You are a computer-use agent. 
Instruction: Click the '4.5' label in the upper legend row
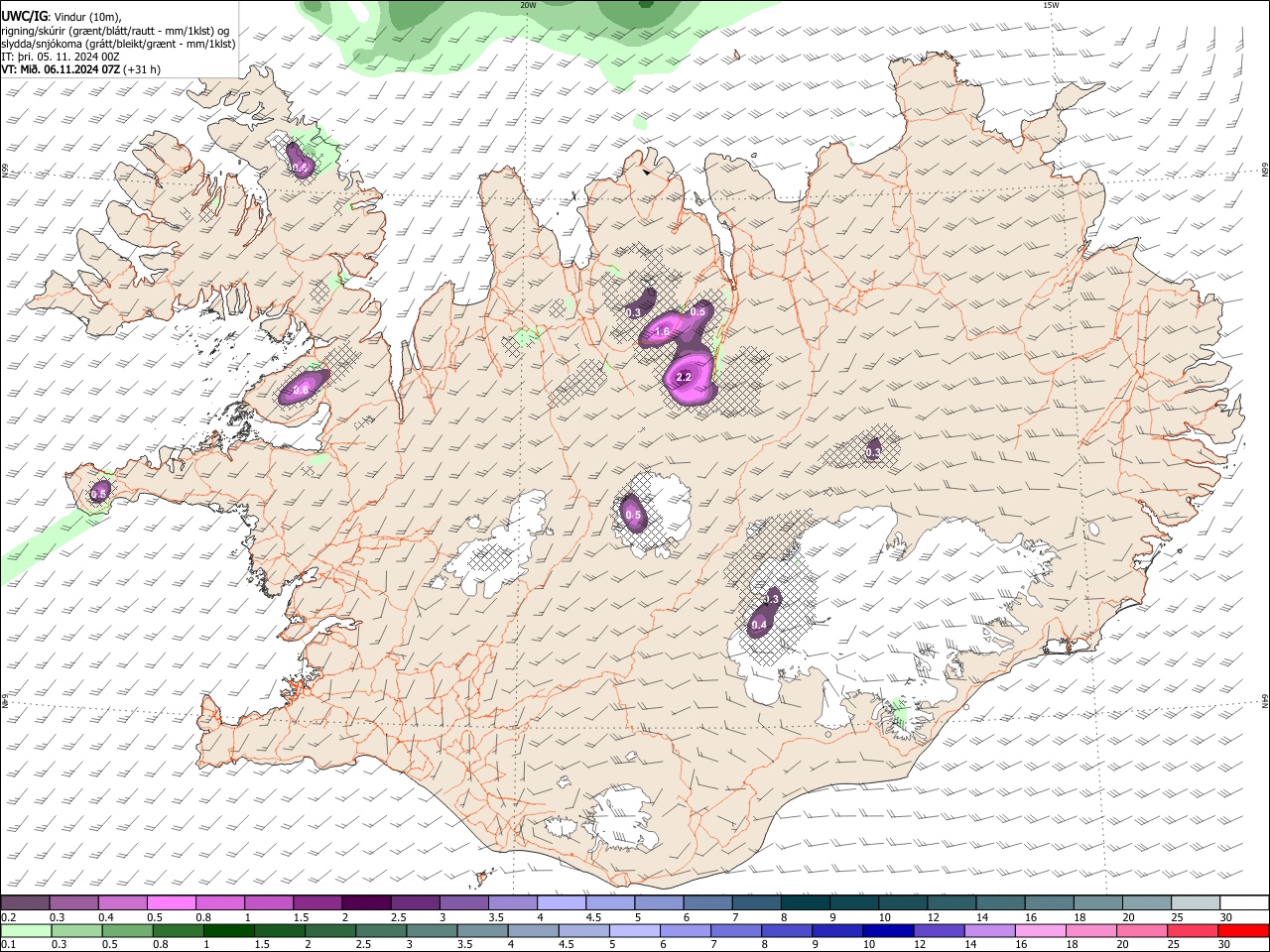592,917
